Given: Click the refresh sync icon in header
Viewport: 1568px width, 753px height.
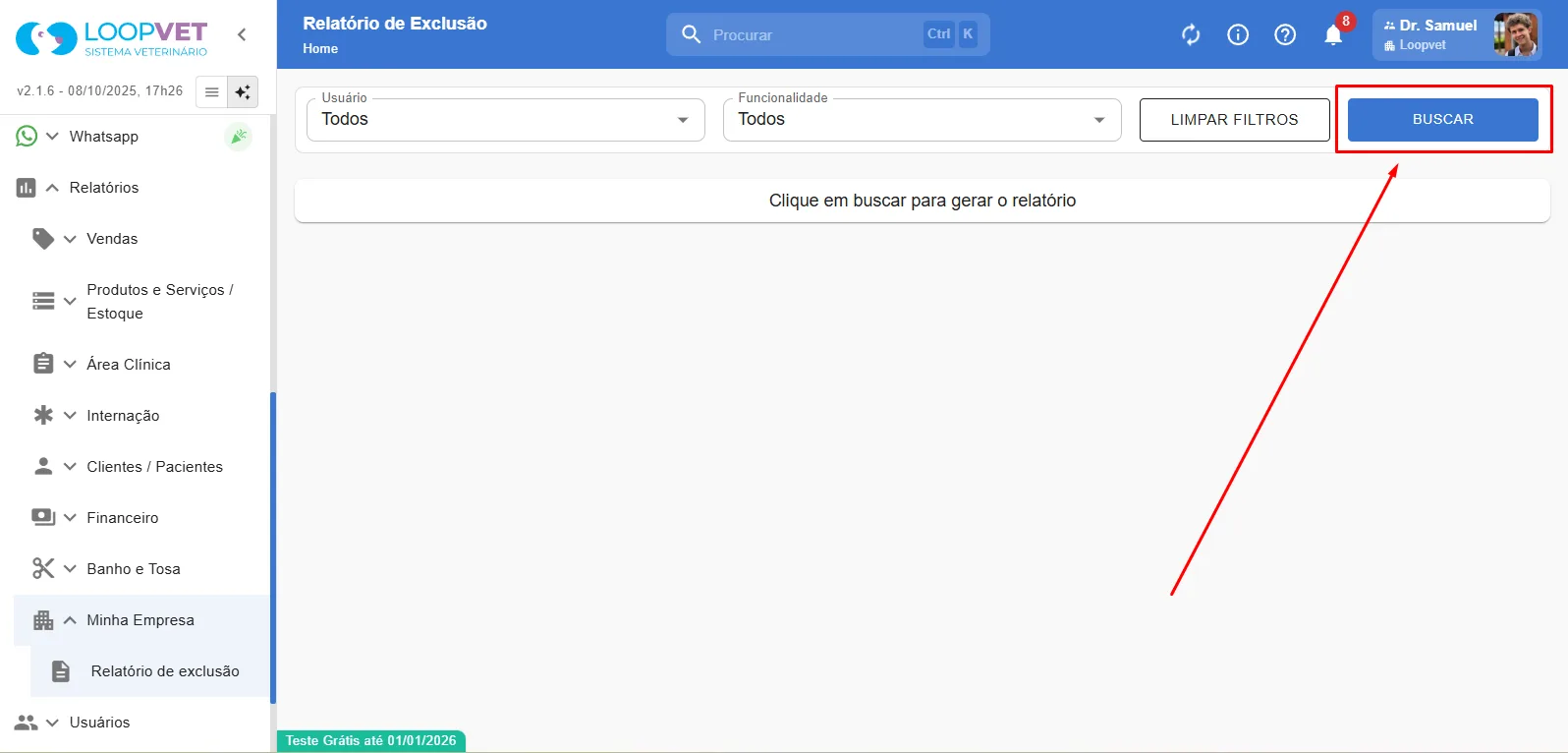Looking at the screenshot, I should tap(1191, 35).
